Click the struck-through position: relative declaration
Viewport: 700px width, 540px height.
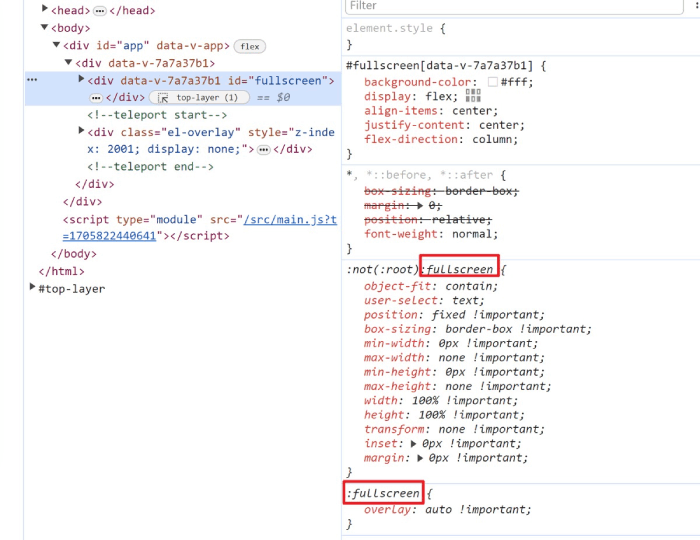pos(428,220)
